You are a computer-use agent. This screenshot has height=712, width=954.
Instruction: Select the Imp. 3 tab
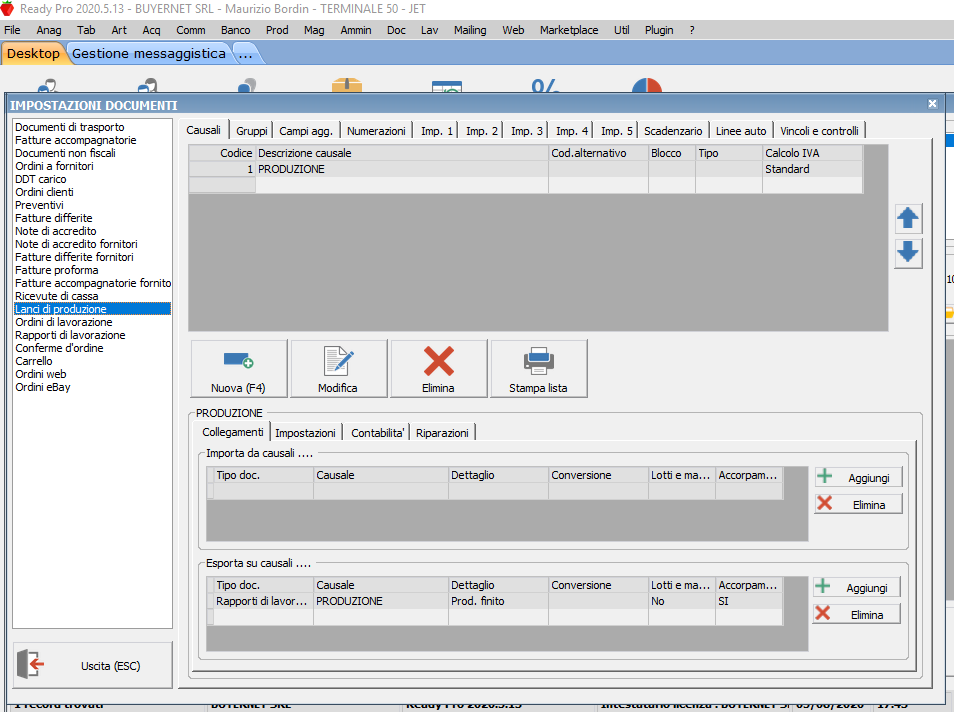point(527,131)
